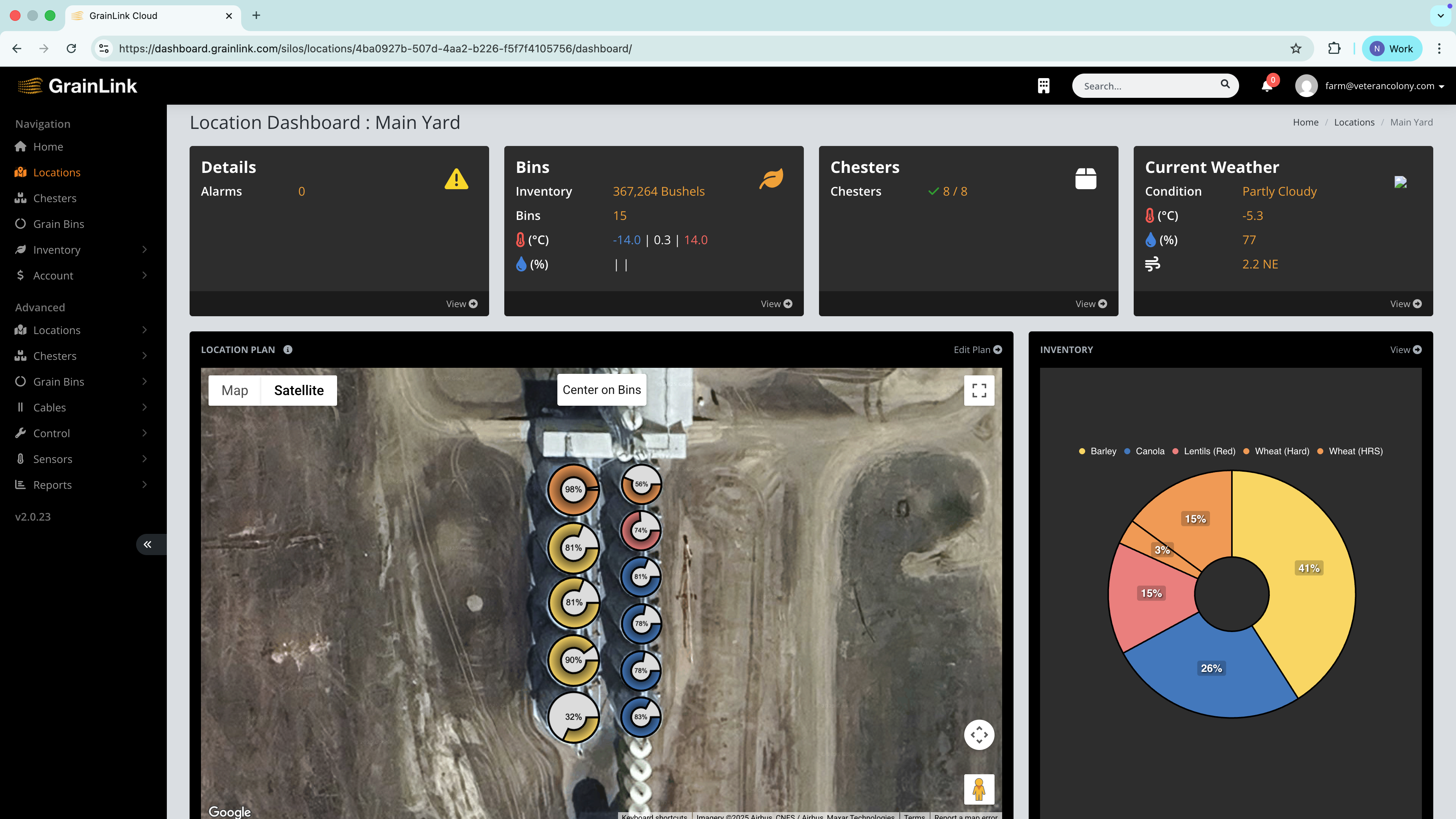
Task: Switch map to Map view
Action: click(x=234, y=390)
